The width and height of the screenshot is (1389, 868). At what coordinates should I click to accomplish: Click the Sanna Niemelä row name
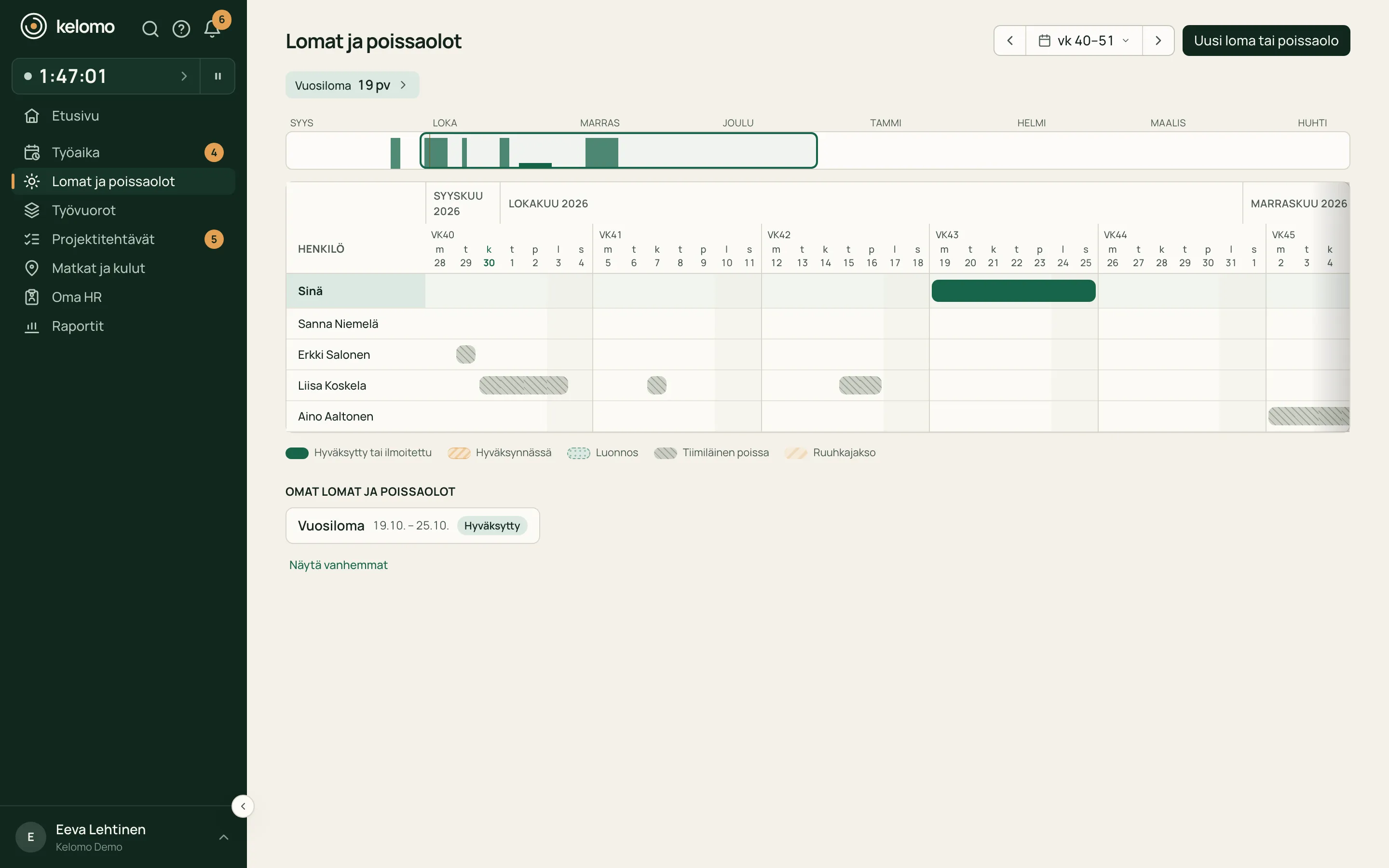pos(338,324)
